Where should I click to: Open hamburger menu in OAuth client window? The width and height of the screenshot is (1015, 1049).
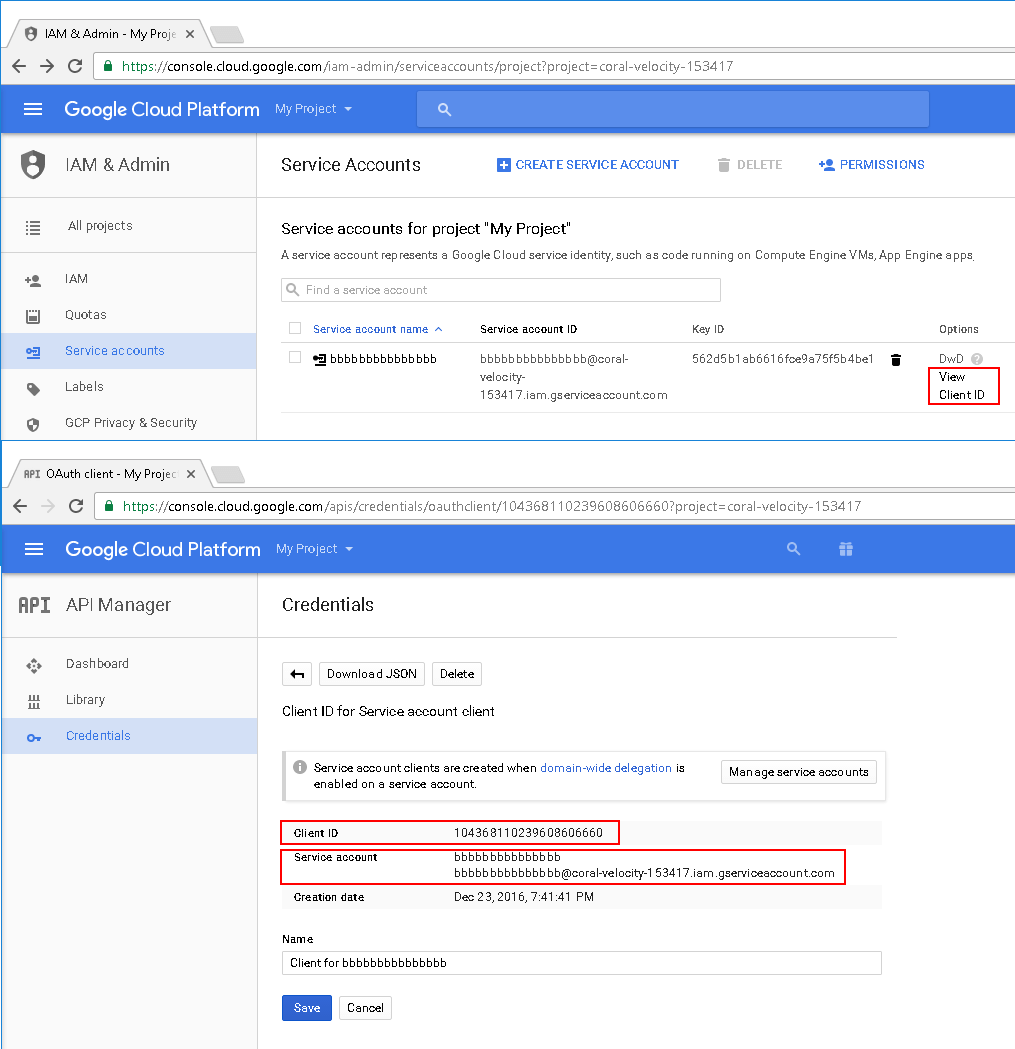pos(33,549)
